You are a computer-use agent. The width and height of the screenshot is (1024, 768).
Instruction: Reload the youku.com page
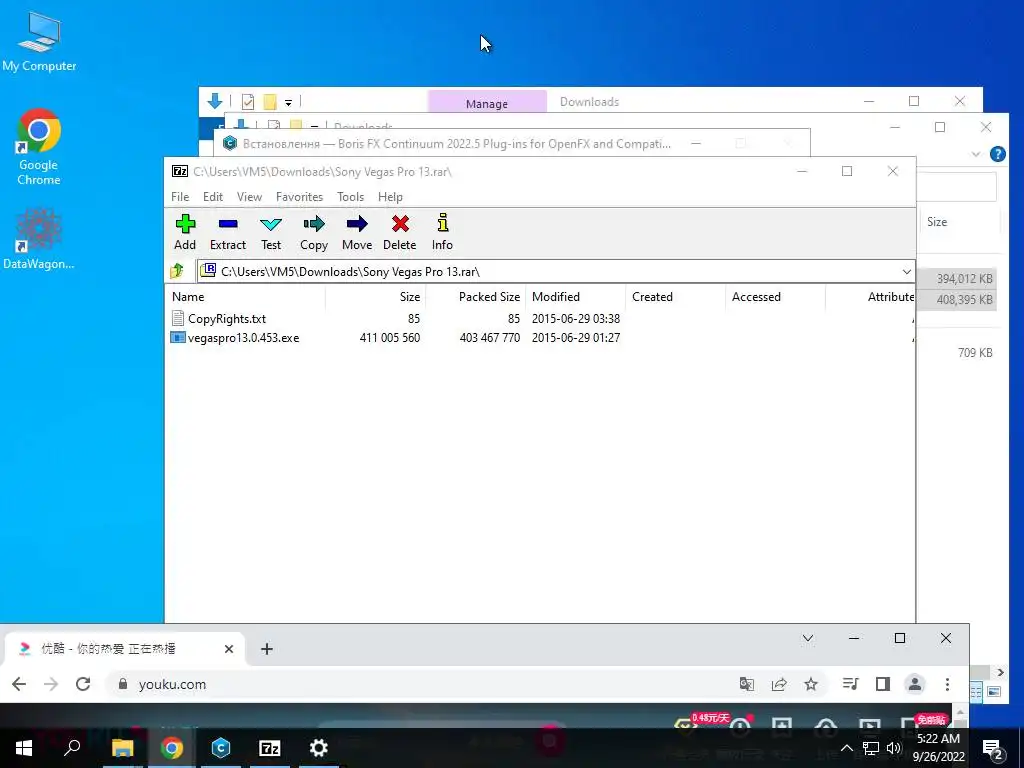[83, 684]
